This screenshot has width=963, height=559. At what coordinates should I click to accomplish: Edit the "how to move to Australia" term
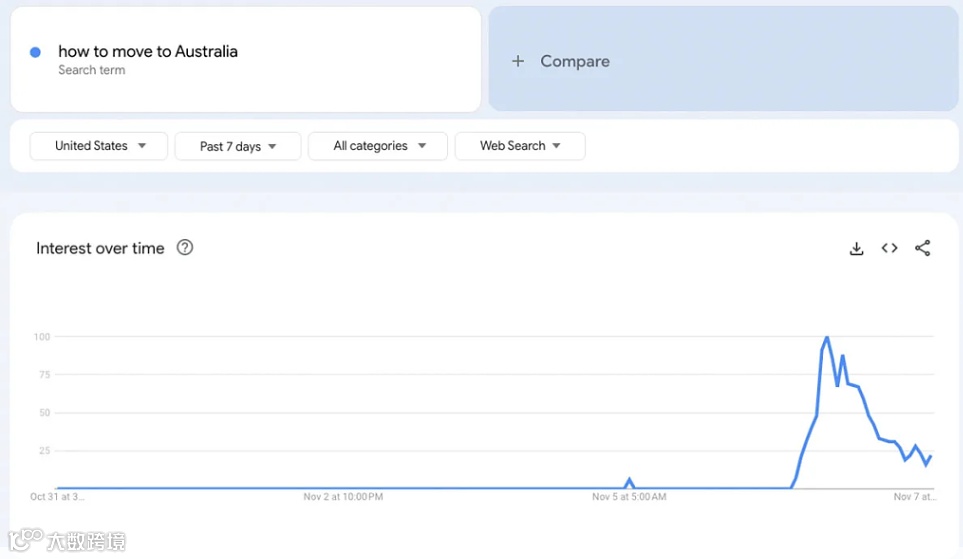(x=148, y=52)
